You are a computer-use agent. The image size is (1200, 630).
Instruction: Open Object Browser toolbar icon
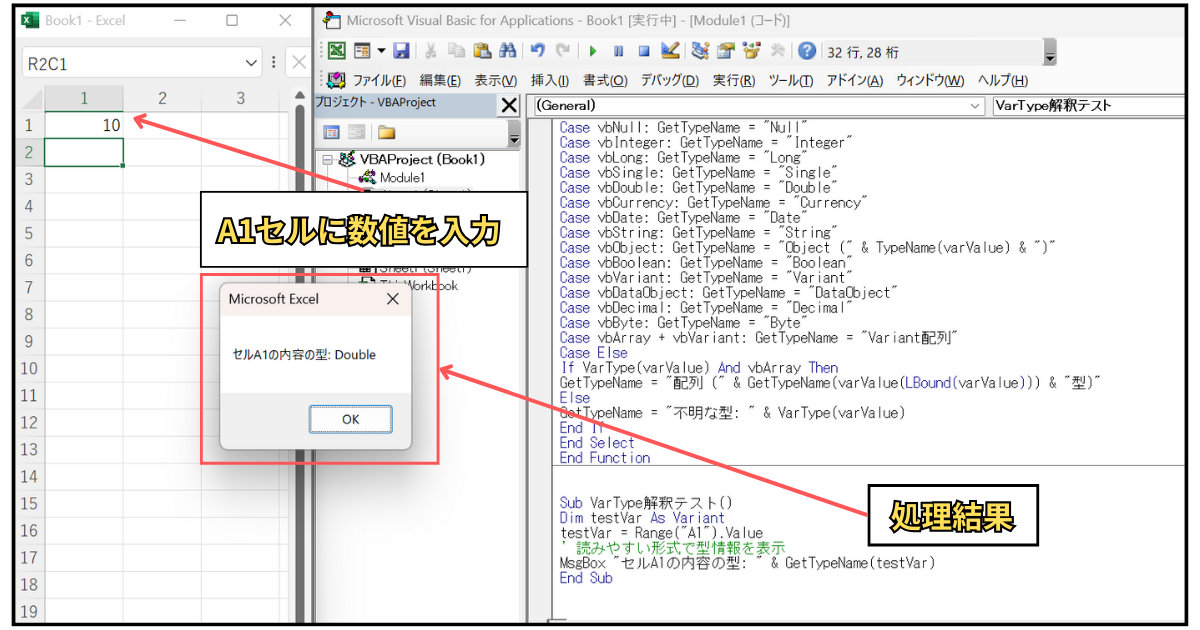pyautogui.click(x=751, y=50)
